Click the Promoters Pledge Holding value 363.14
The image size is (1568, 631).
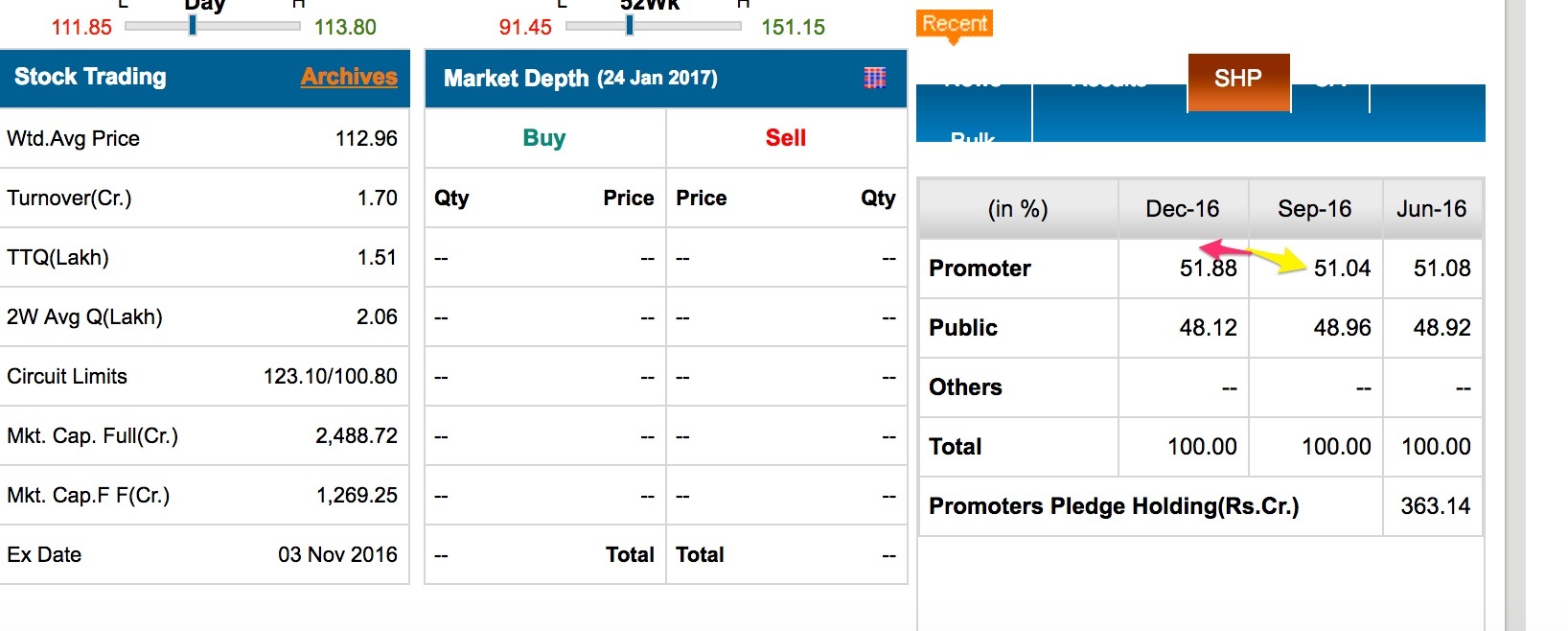[x=1435, y=506]
